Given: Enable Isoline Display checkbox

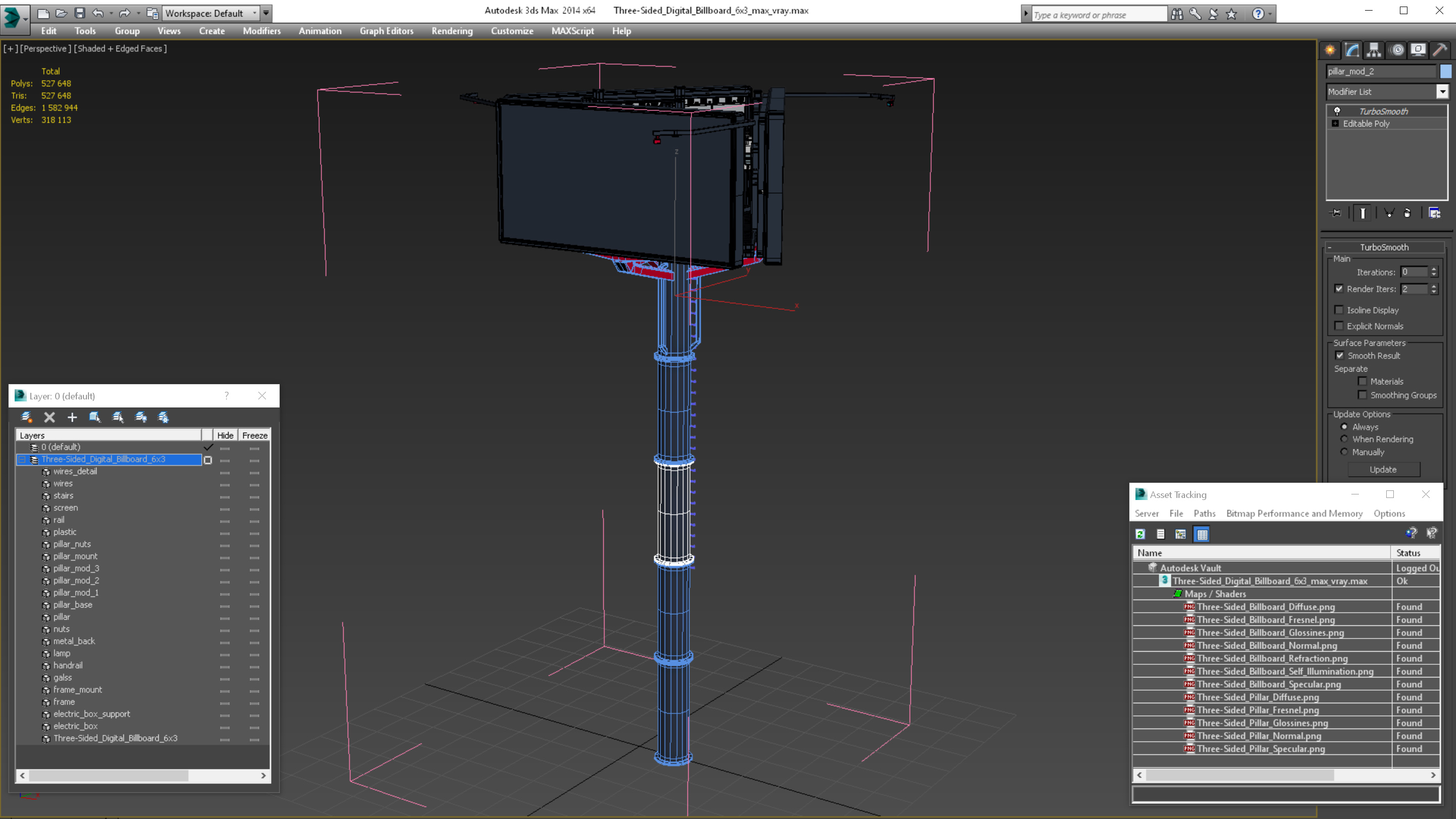Looking at the screenshot, I should click(x=1338, y=310).
